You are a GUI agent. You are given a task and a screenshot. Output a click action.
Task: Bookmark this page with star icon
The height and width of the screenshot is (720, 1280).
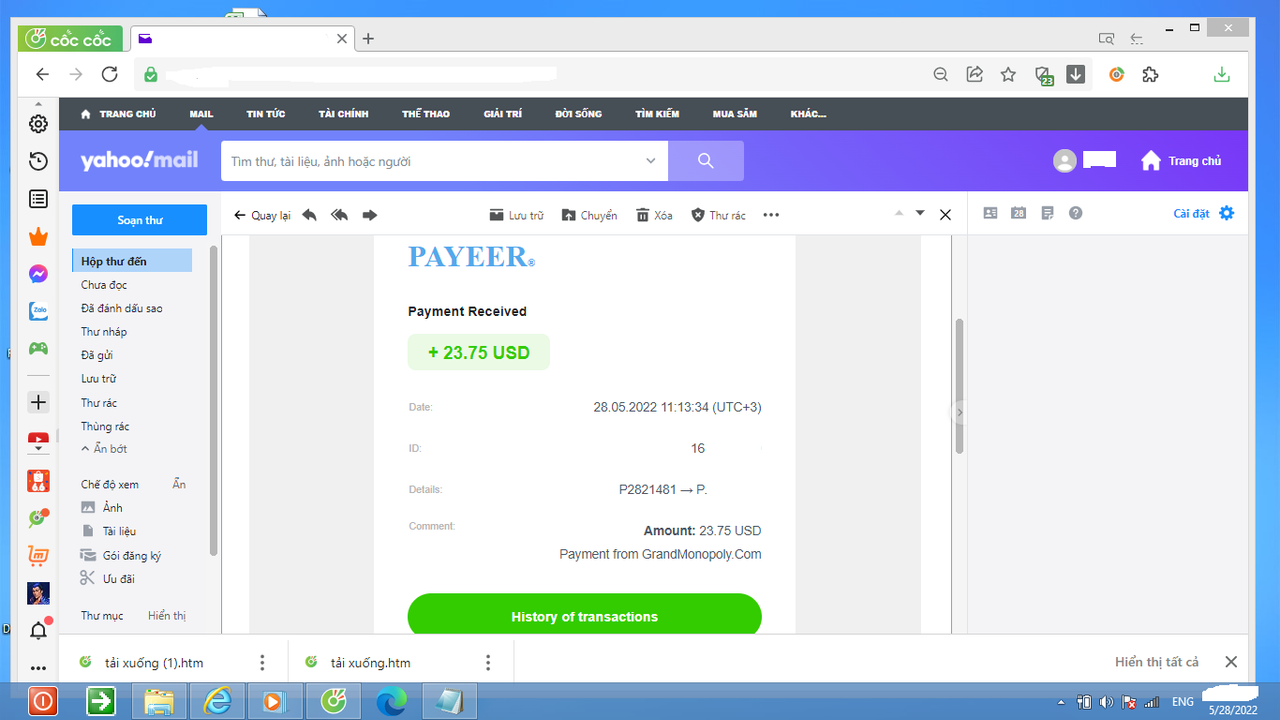point(1008,74)
